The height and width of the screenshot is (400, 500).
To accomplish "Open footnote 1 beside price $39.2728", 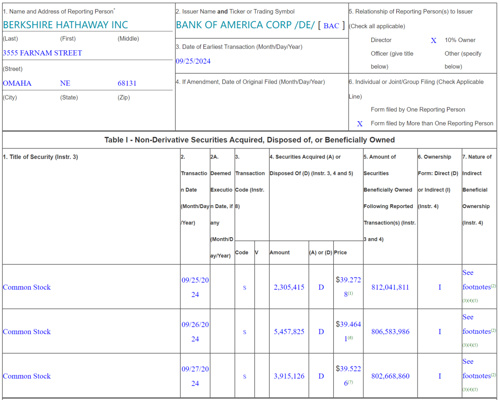I will (351, 294).
